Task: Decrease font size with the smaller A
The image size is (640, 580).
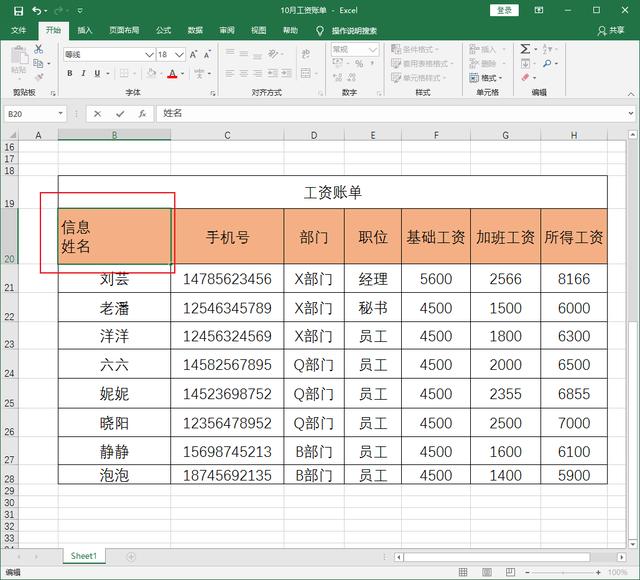Action: (207, 54)
